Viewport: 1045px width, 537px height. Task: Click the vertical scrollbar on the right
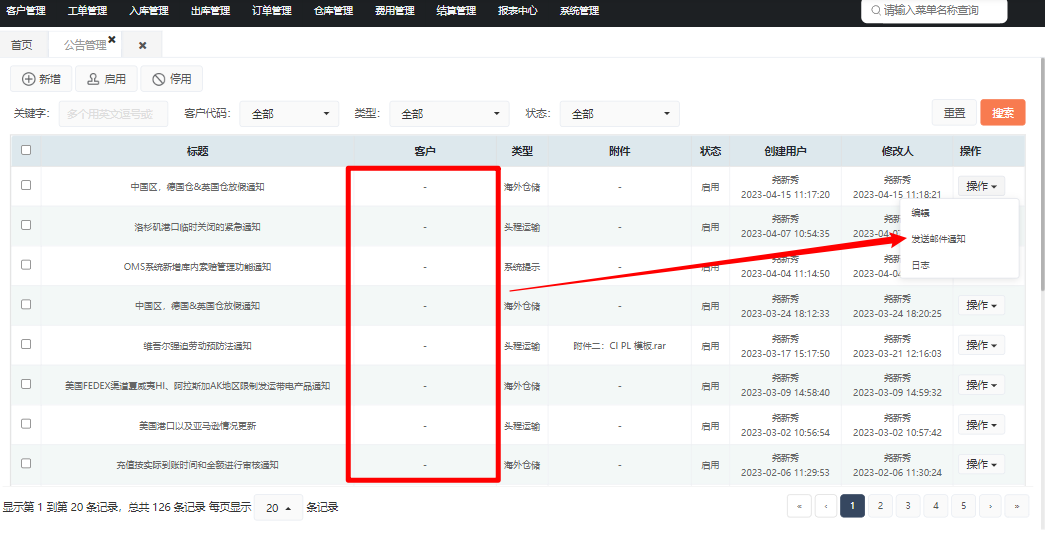1041,177
